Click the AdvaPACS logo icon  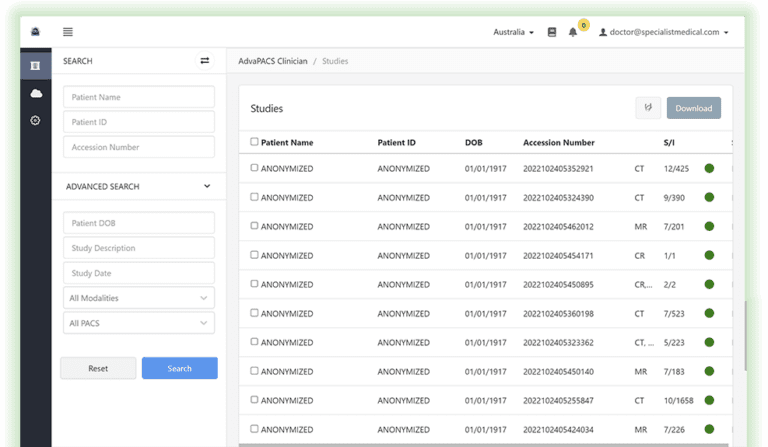point(36,32)
